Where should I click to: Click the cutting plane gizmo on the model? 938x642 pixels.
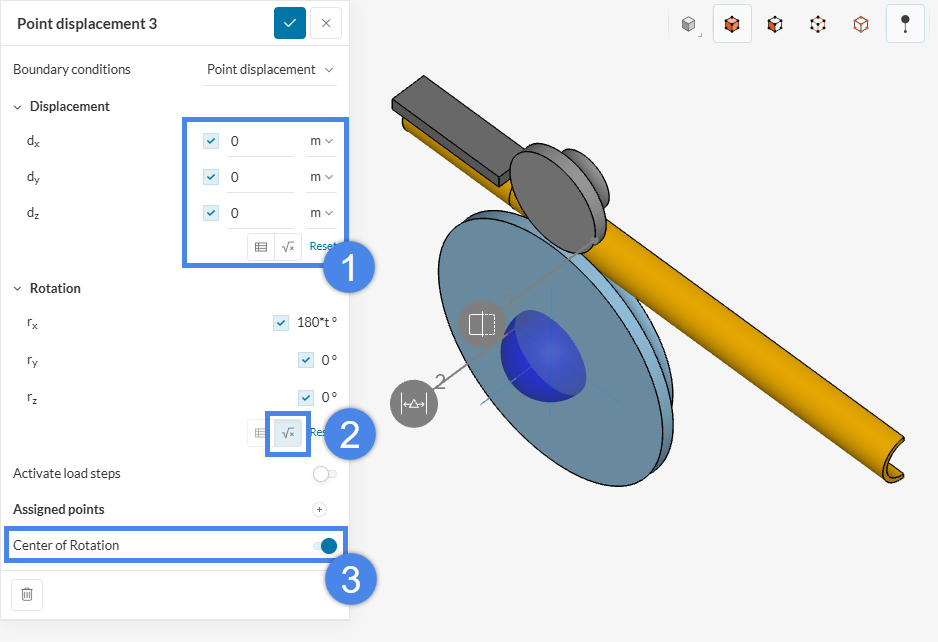[x=482, y=324]
